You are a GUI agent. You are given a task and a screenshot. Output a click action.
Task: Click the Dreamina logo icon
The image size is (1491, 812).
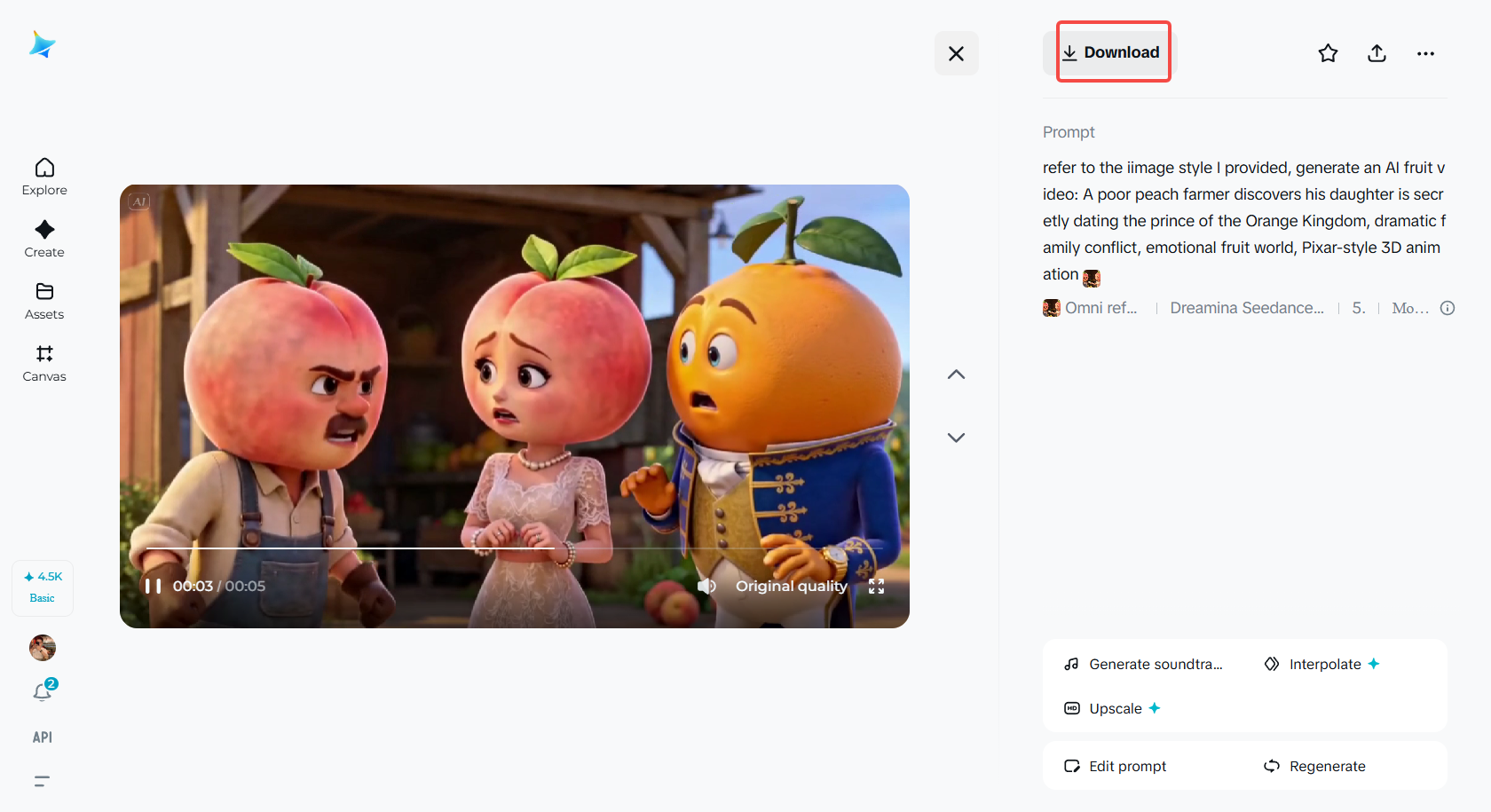pyautogui.click(x=42, y=44)
